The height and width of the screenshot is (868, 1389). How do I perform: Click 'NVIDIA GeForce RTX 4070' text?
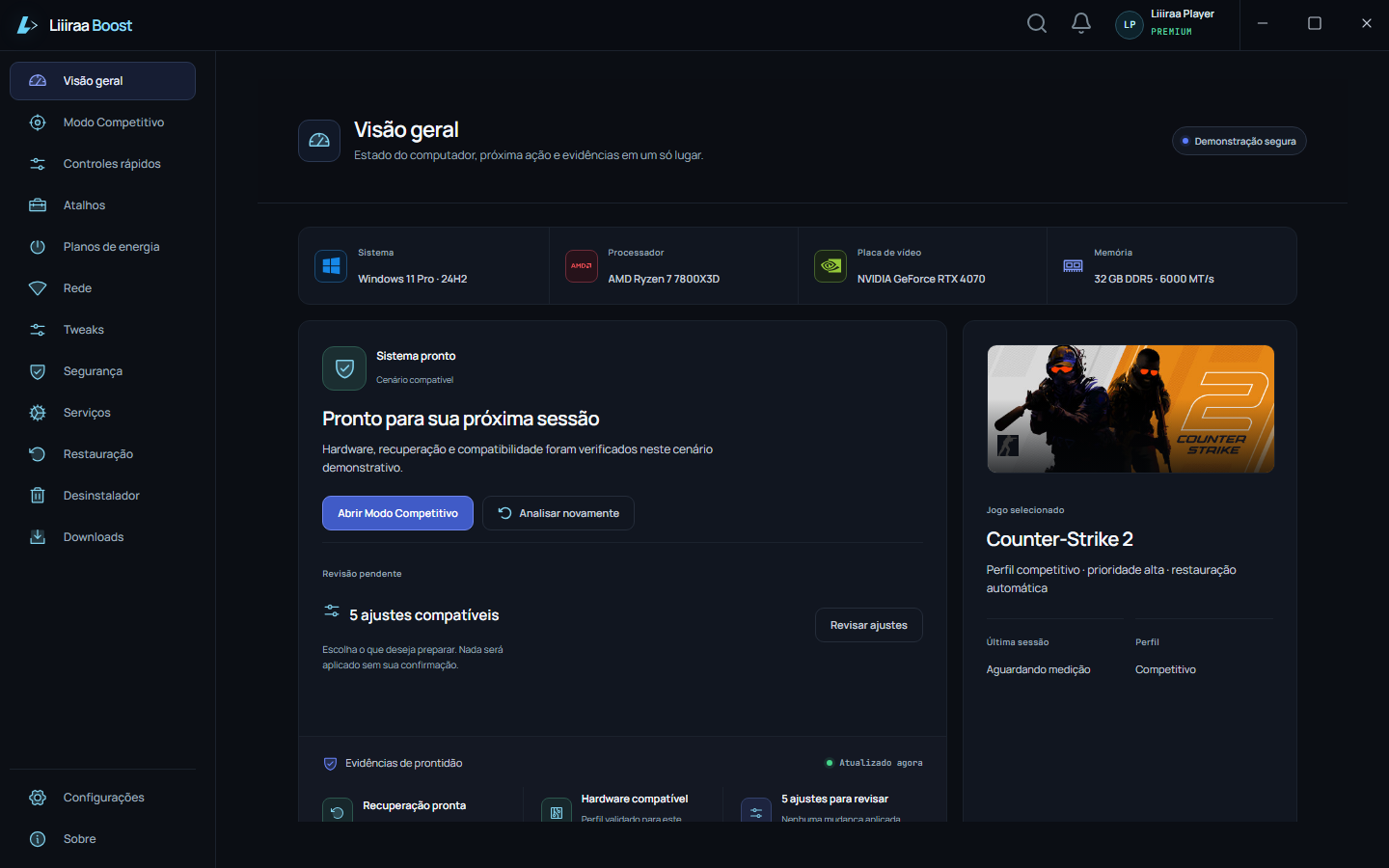point(921,279)
